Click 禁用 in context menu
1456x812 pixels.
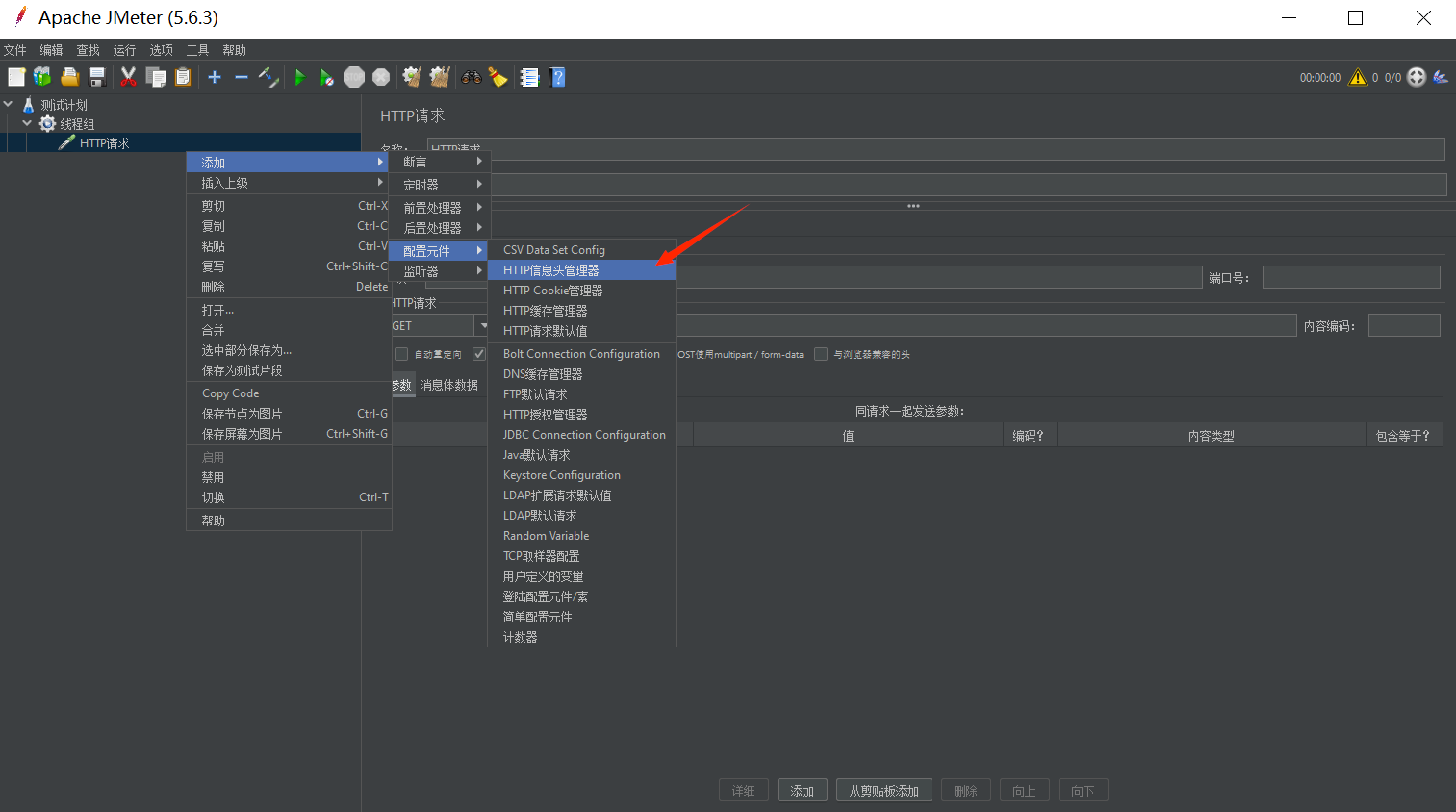tap(289, 477)
